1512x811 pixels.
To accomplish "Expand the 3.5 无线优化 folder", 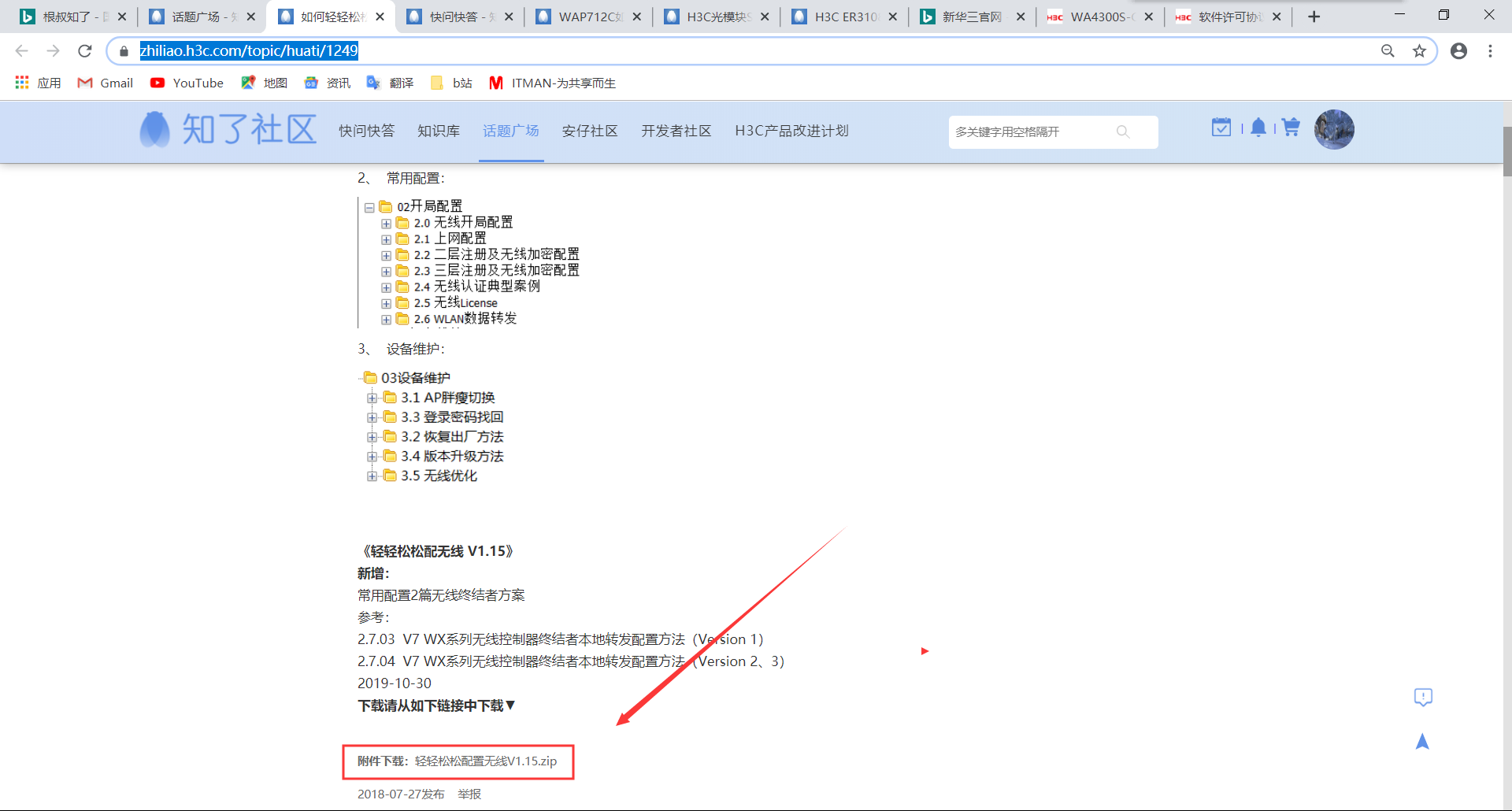I will (372, 476).
